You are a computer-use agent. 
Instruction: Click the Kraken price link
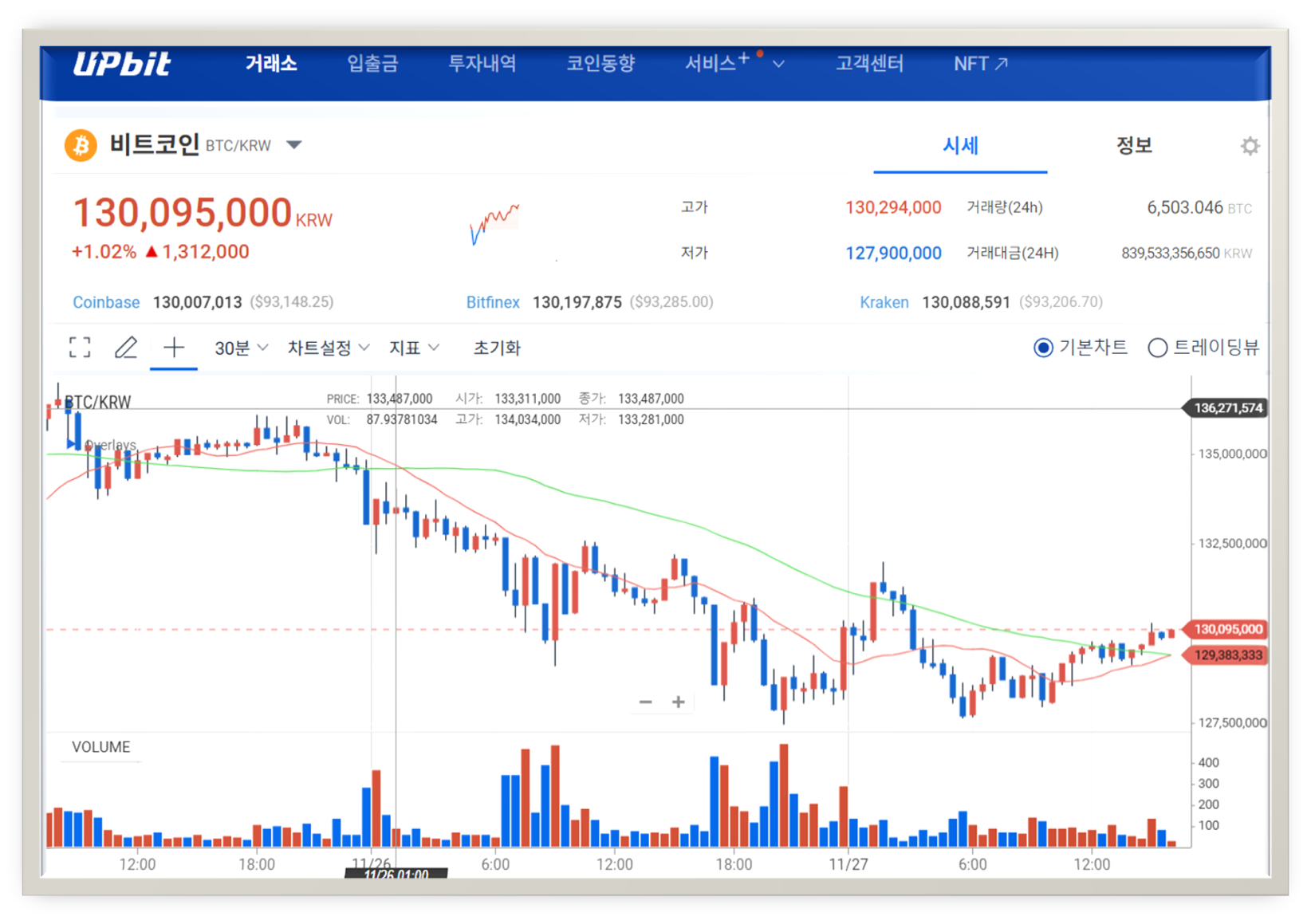pos(884,302)
